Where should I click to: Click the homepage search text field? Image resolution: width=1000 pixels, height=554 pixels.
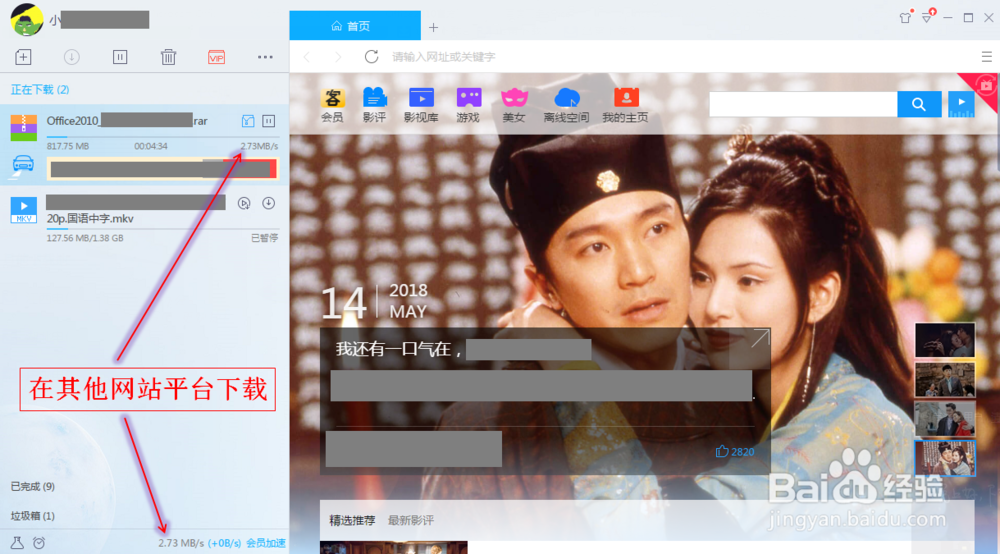803,104
